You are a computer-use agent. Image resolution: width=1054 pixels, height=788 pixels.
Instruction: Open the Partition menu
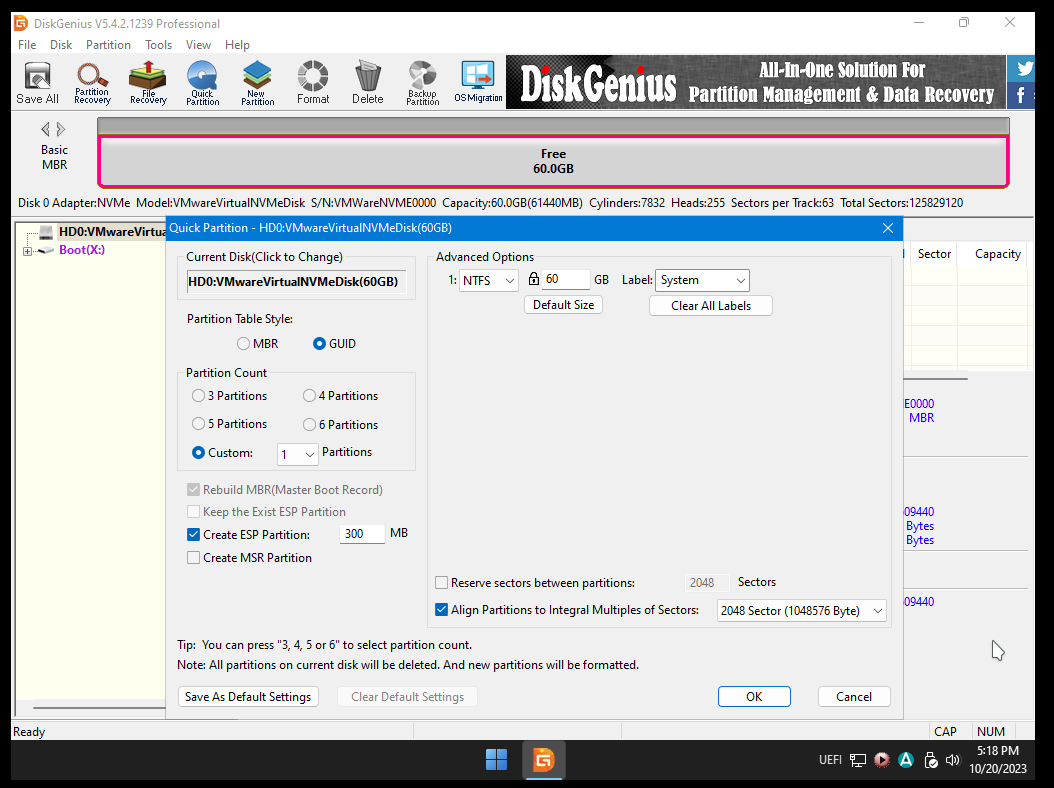click(x=108, y=45)
